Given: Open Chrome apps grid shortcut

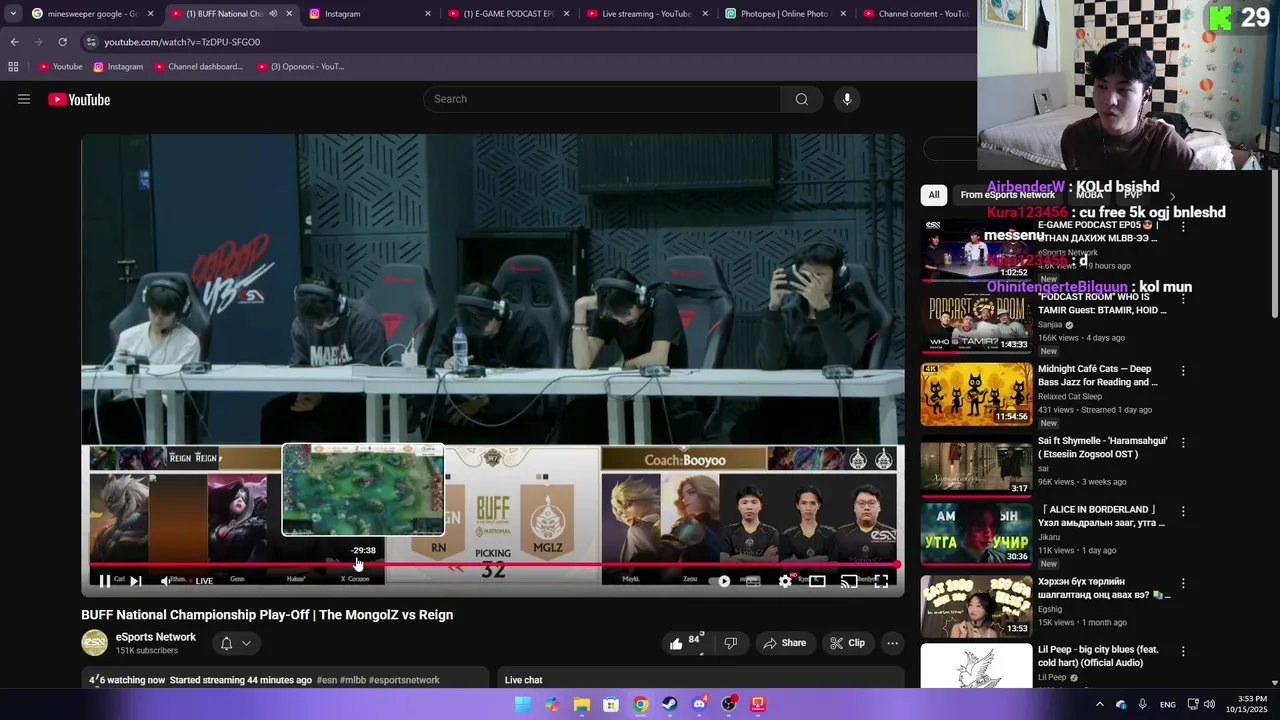Looking at the screenshot, I should [x=13, y=67].
